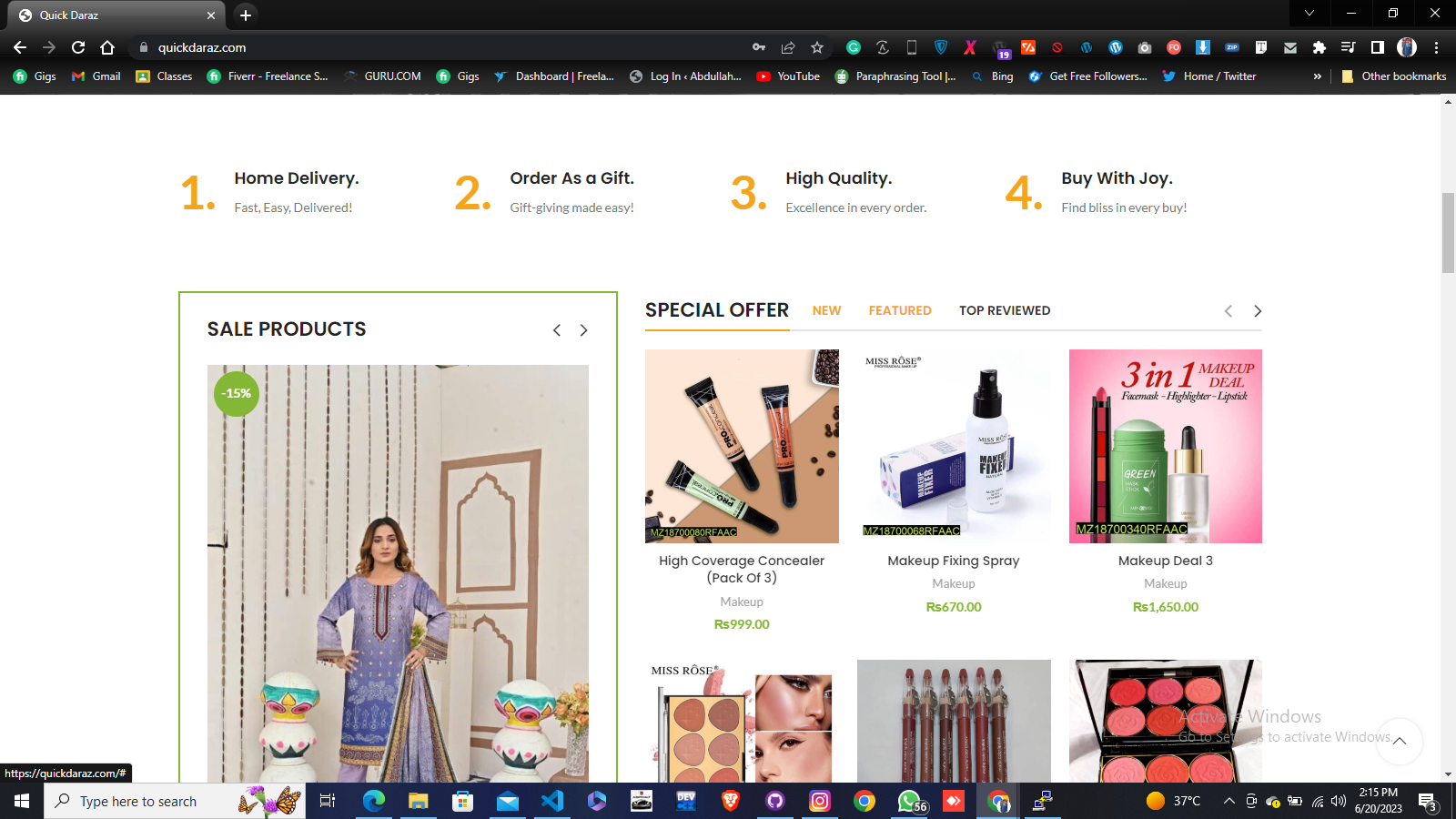
Task: Click the Makeup category under Makeup Deal 3
Action: click(1166, 583)
